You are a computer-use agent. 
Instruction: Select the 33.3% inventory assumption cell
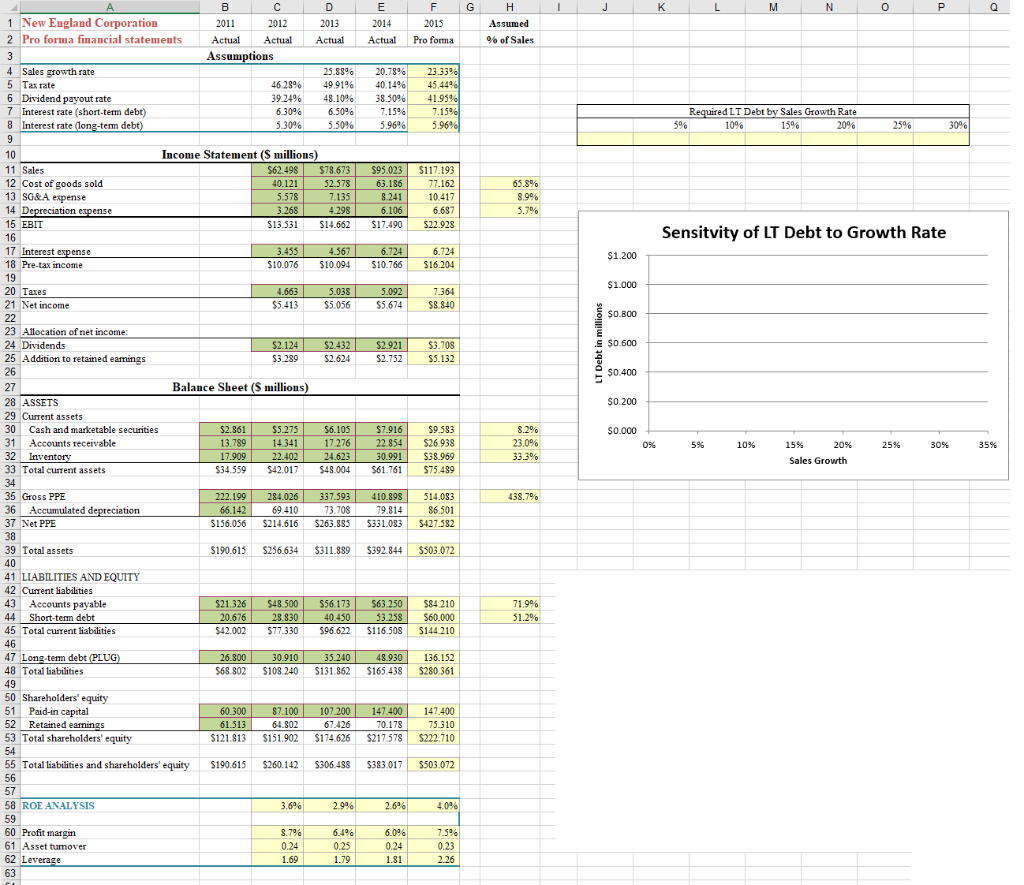[509, 457]
